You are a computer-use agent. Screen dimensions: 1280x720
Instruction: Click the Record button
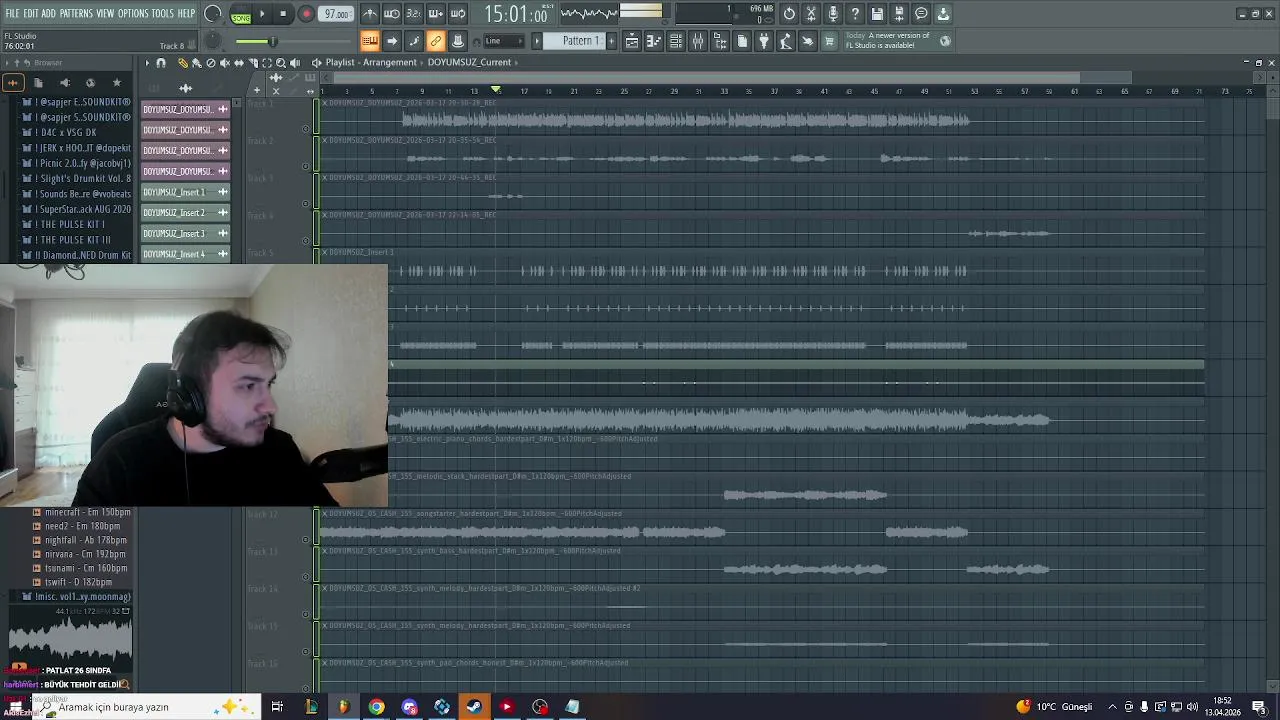click(x=306, y=14)
